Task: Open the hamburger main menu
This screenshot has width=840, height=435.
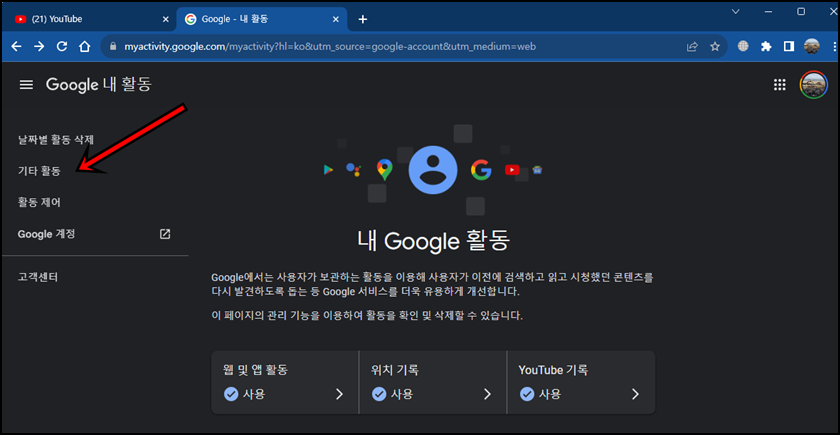Action: pos(26,85)
